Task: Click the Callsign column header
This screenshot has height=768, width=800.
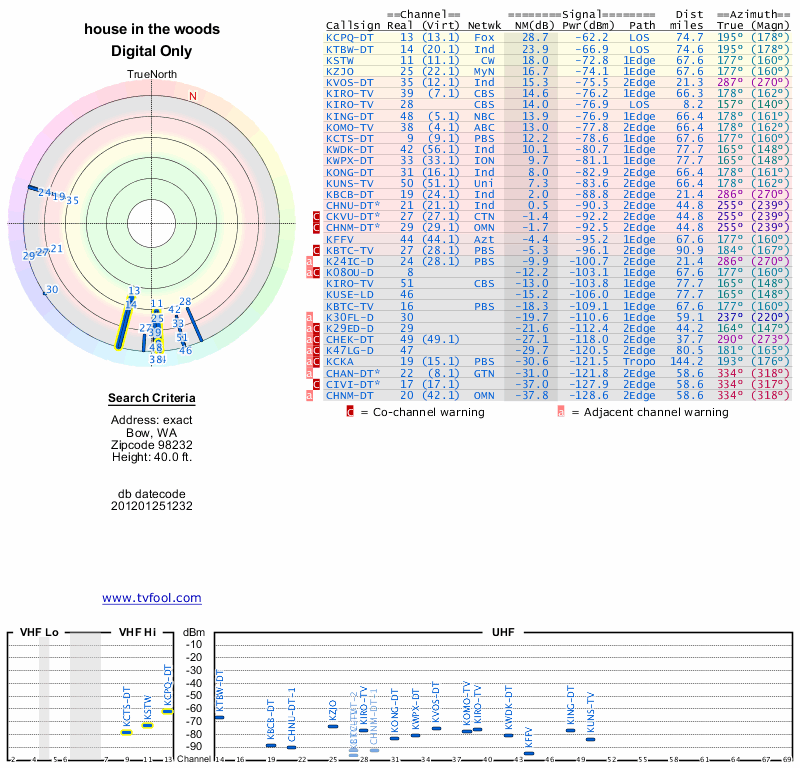Action: 353,26
